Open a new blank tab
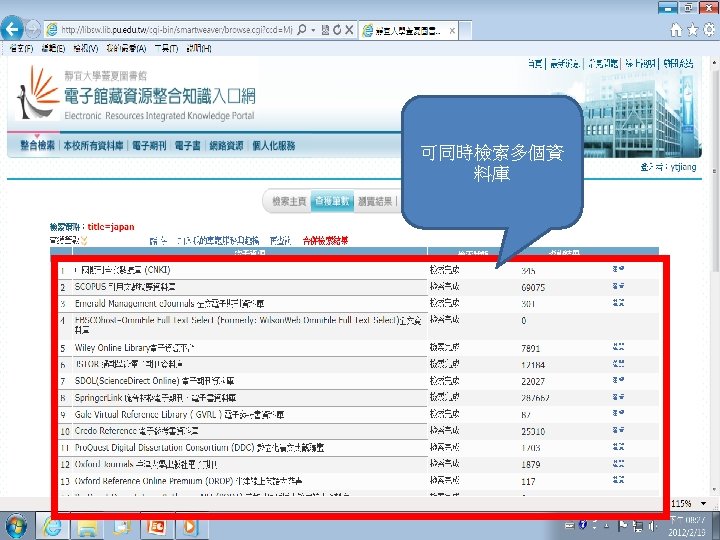The image size is (720, 540). (465, 30)
